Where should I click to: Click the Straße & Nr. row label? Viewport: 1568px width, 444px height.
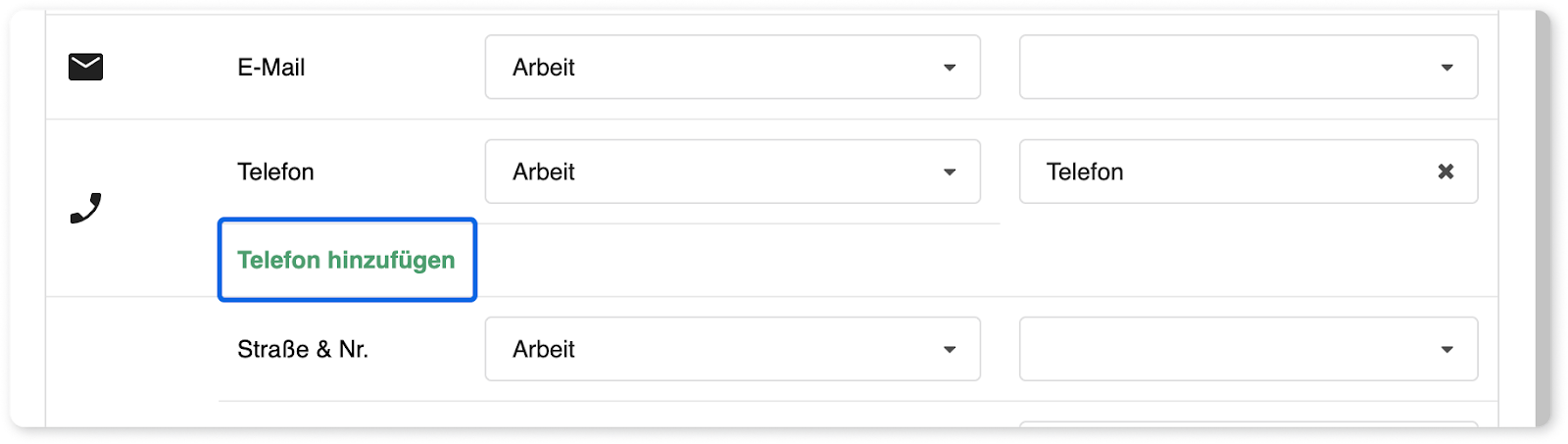pyautogui.click(x=303, y=349)
